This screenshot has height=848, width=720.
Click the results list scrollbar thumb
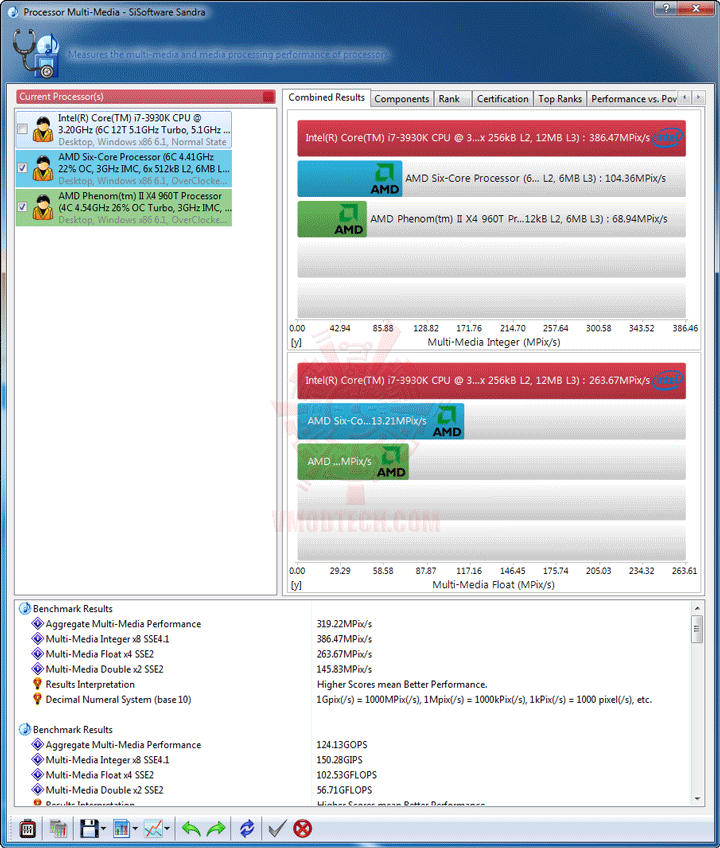click(x=697, y=629)
